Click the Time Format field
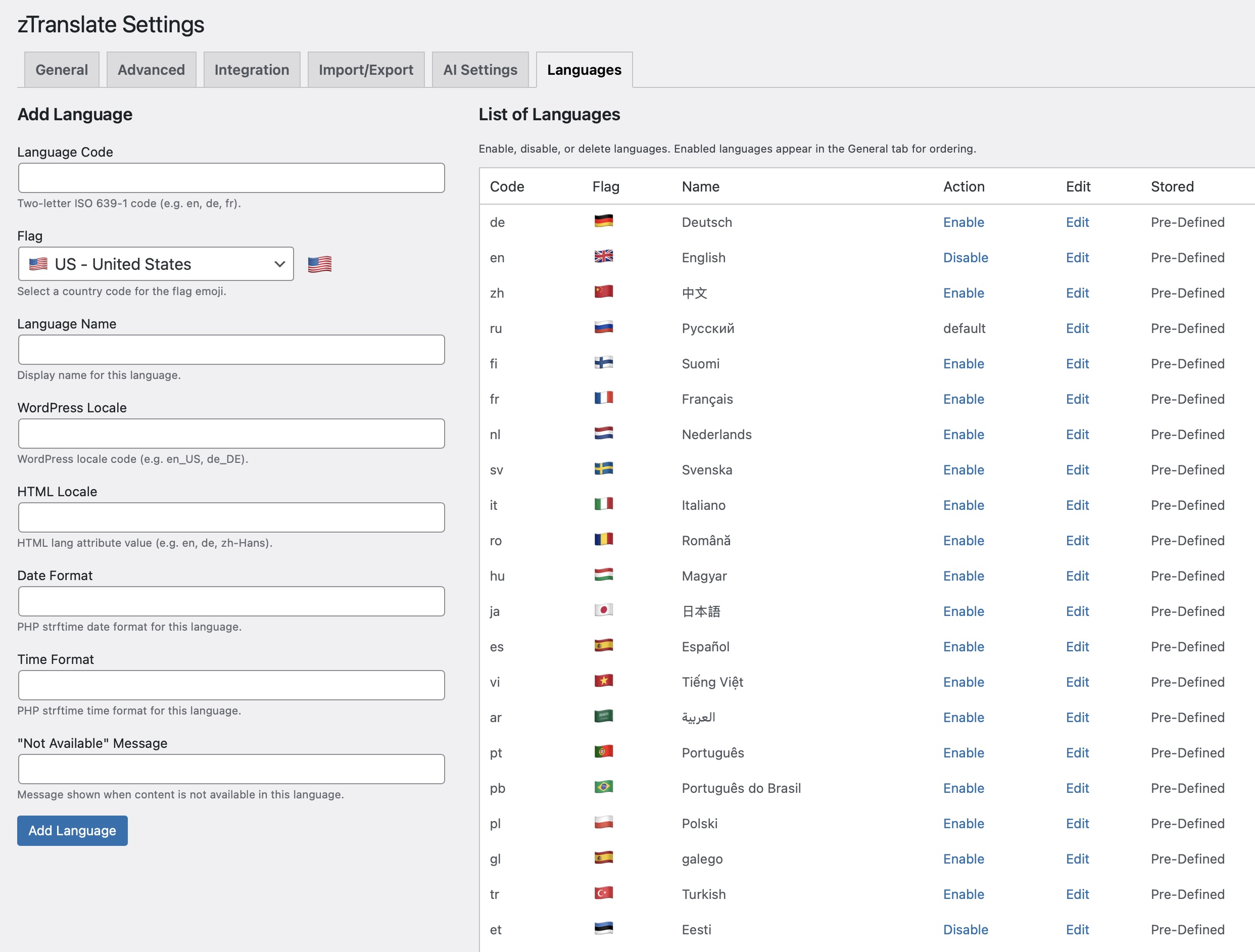1255x952 pixels. point(231,685)
